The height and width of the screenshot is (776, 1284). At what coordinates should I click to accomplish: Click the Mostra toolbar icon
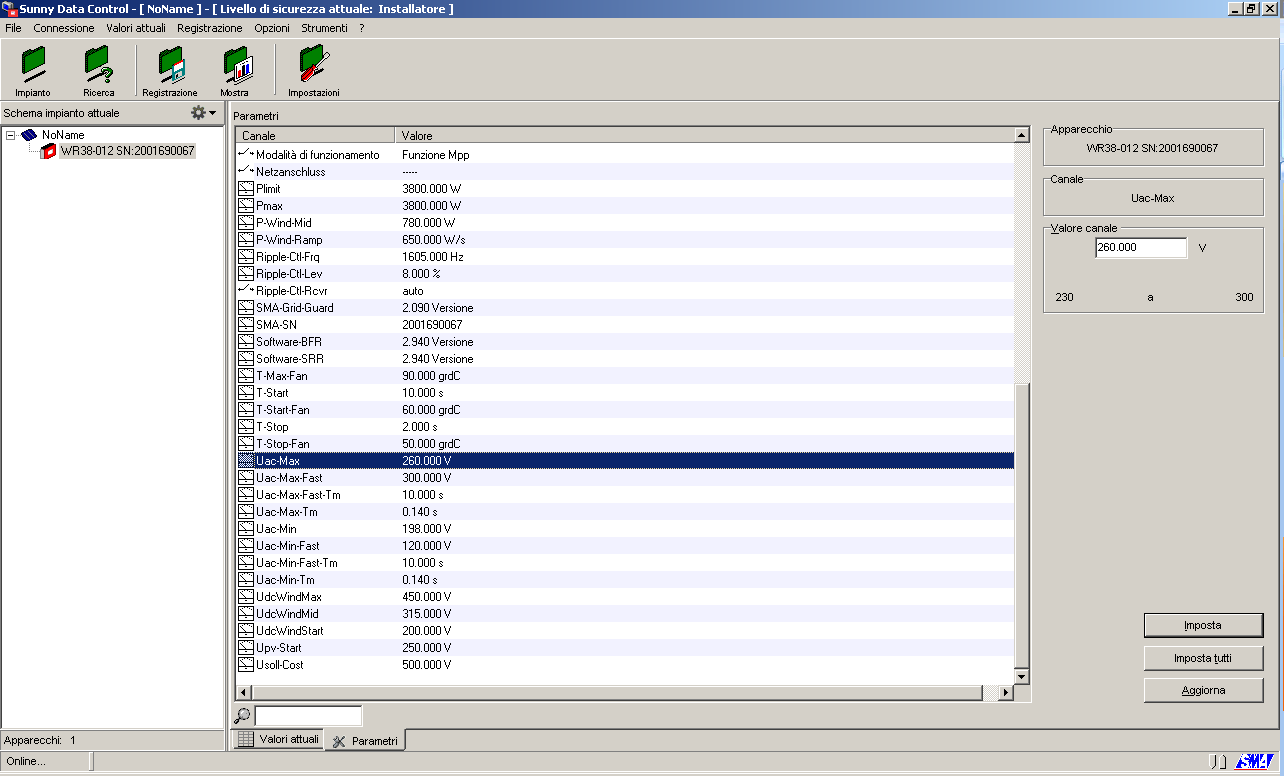tap(235, 70)
